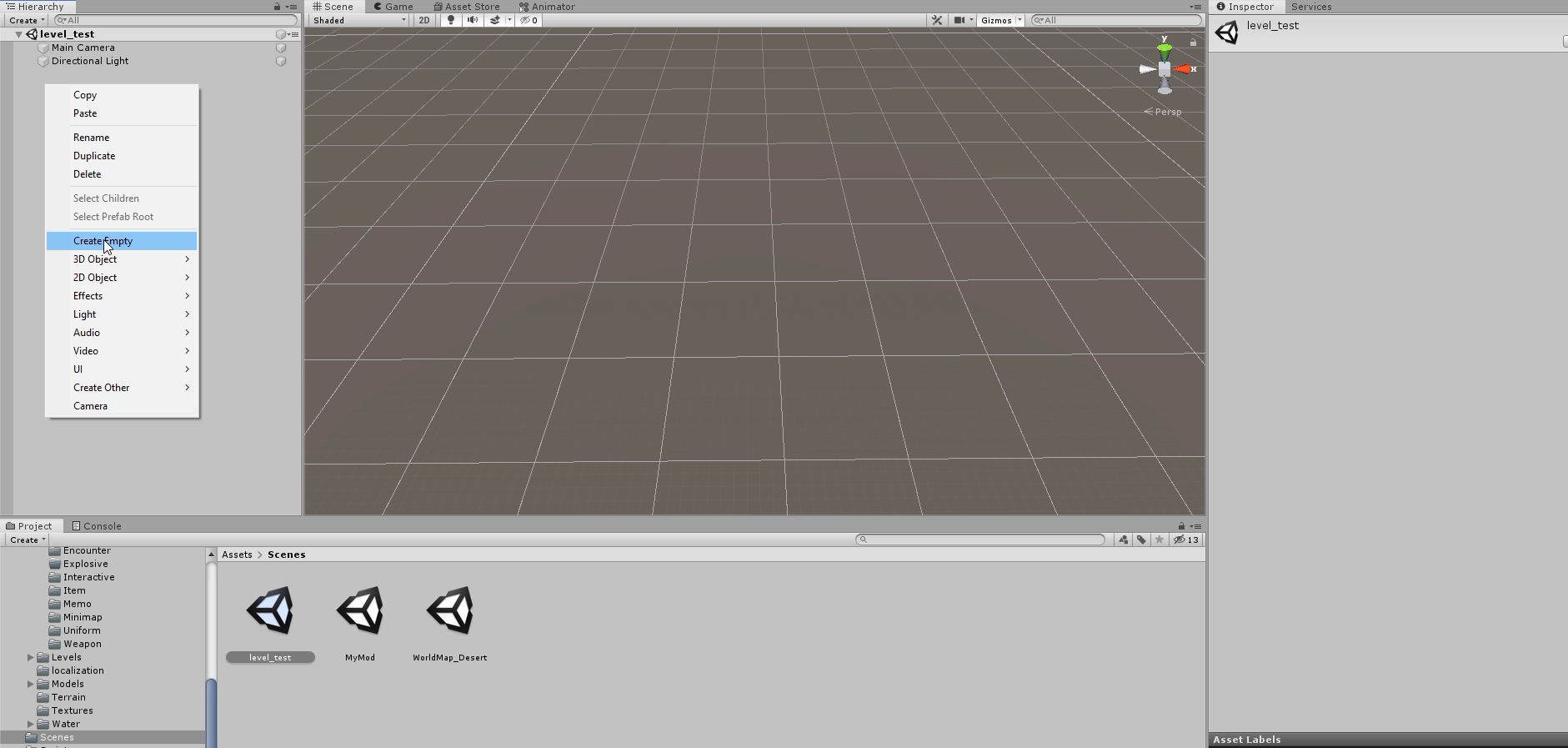Expand the UI submenu

tap(122, 369)
